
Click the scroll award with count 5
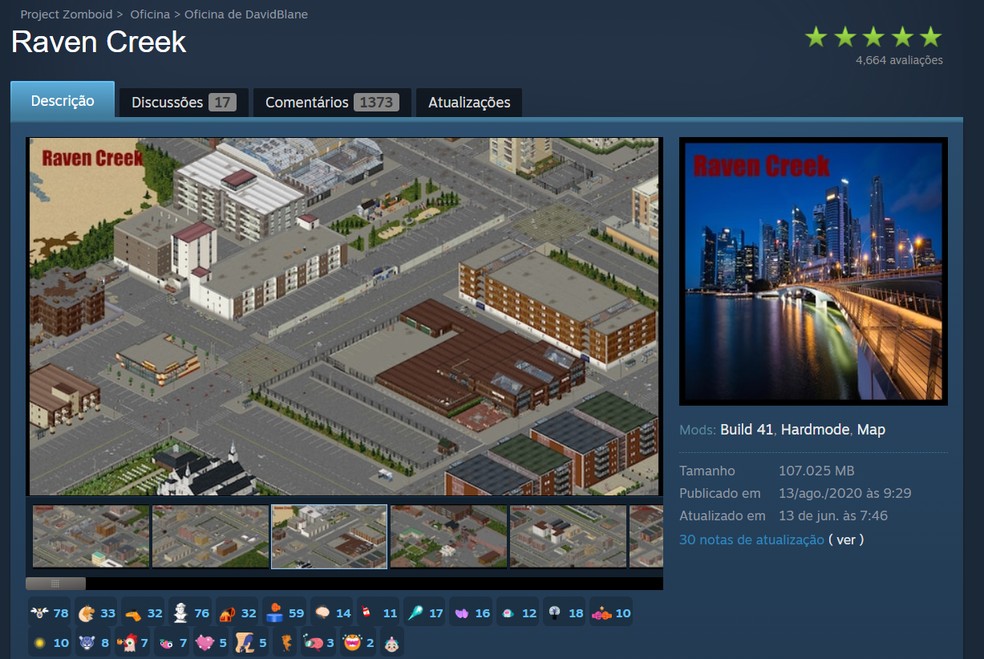pyautogui.click(x=250, y=643)
